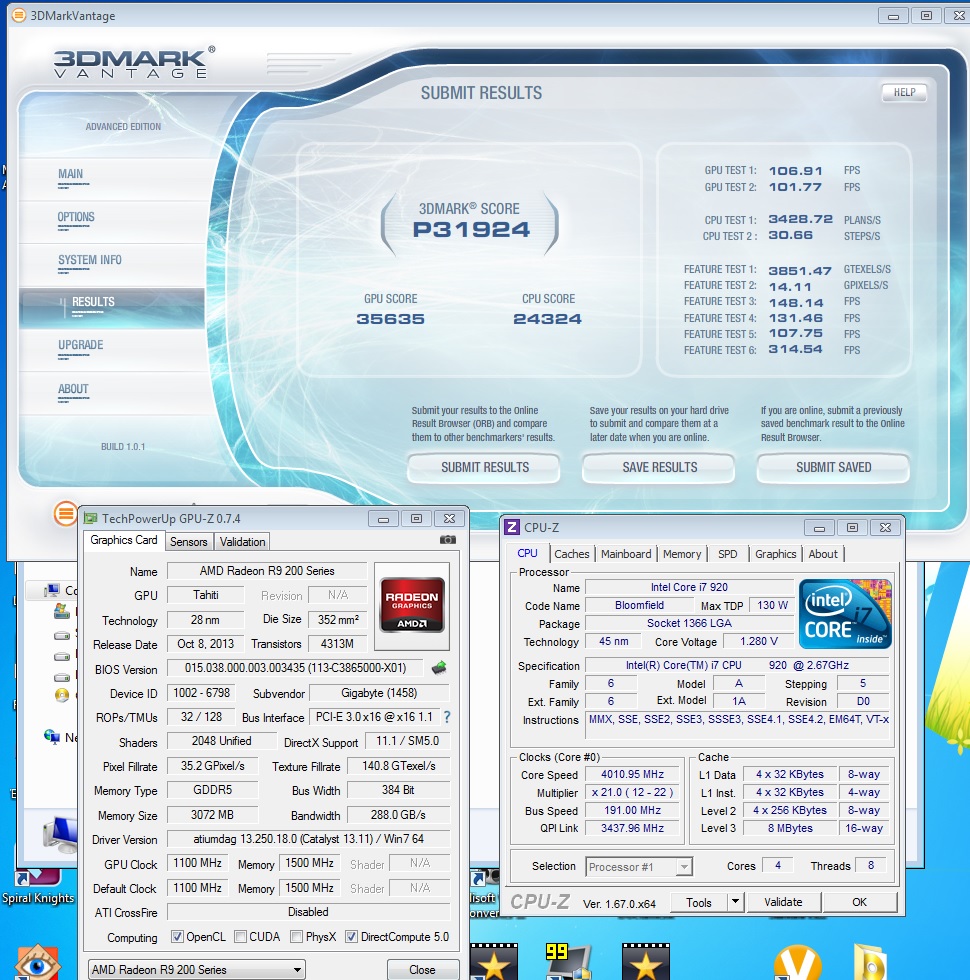The height and width of the screenshot is (980, 970).
Task: Open the About tab in CPU-Z
Action: point(823,554)
